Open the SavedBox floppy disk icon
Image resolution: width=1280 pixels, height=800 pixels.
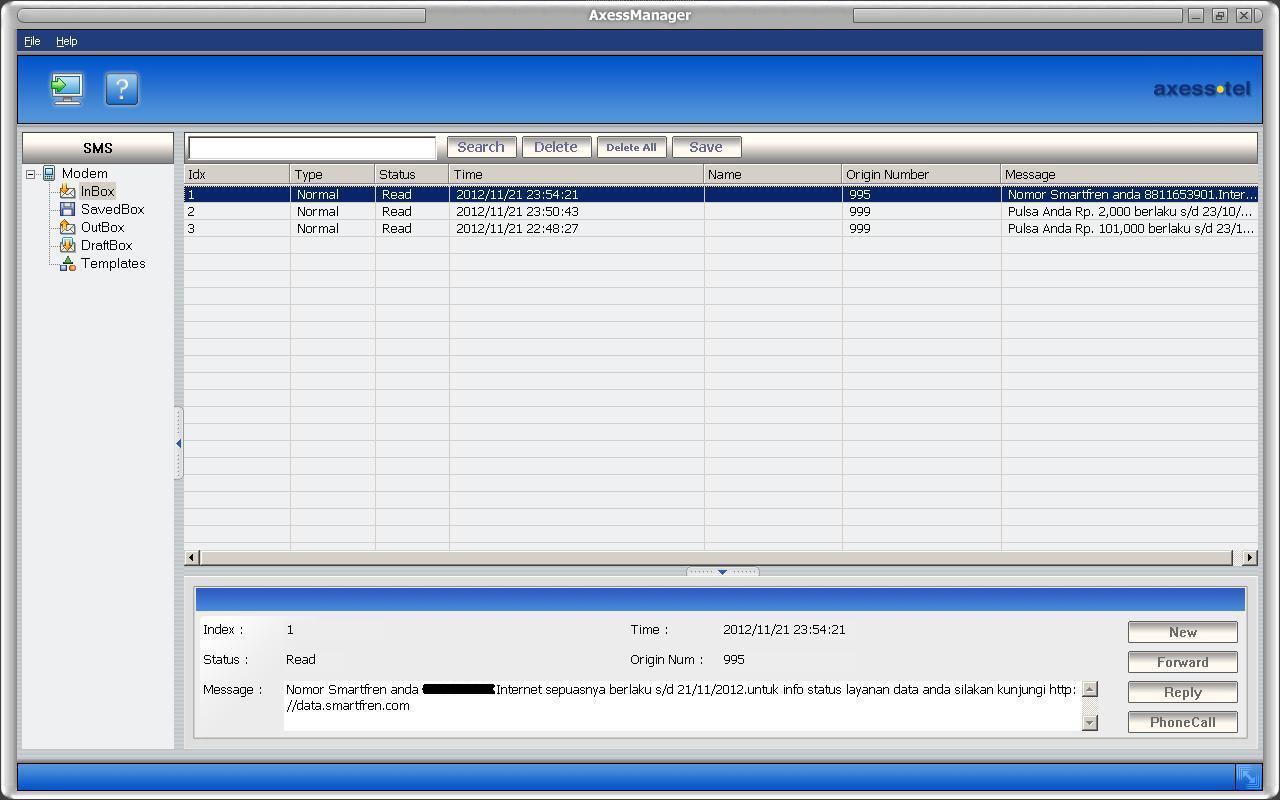click(x=67, y=209)
